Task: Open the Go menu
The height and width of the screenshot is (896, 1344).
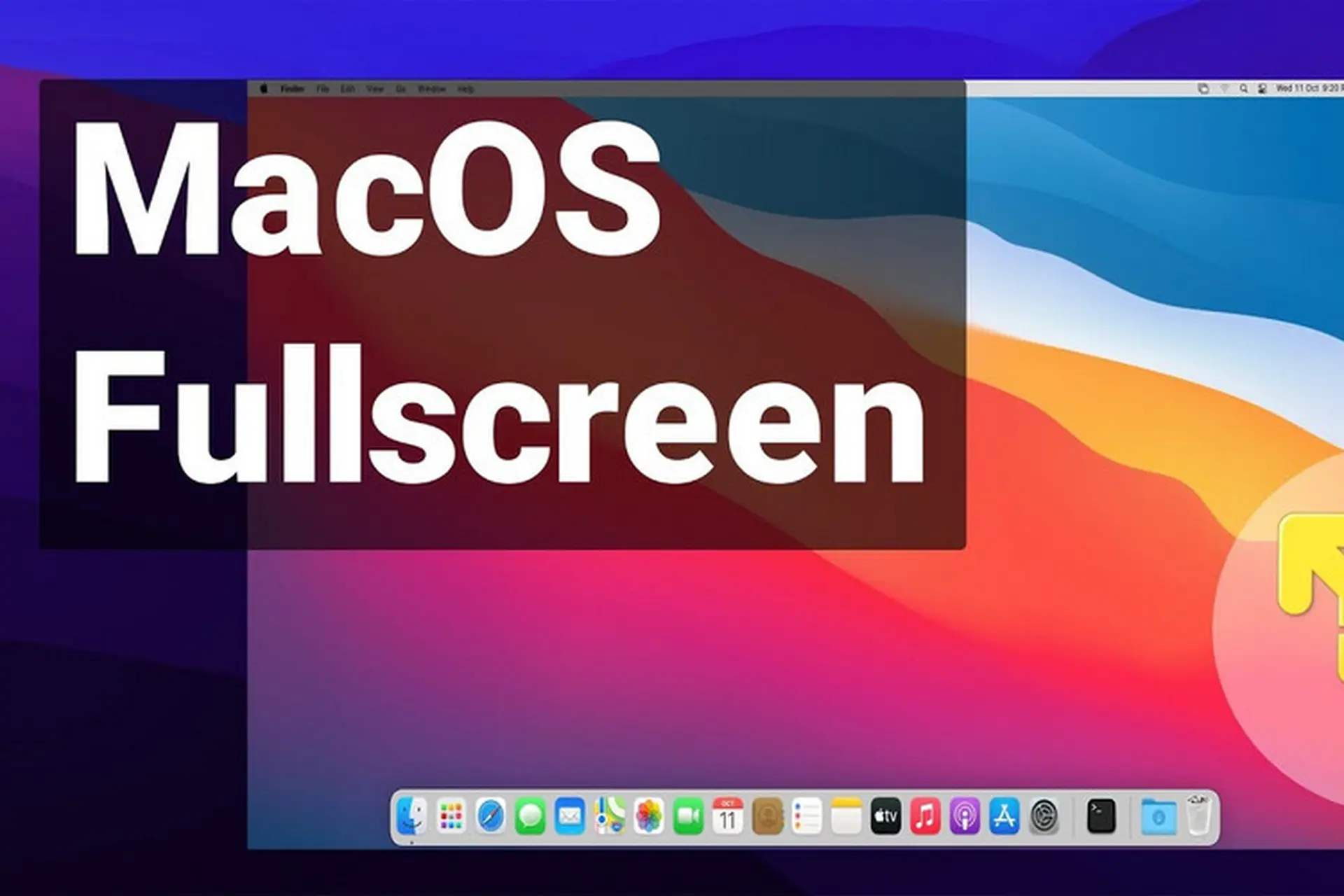Action: 401,89
